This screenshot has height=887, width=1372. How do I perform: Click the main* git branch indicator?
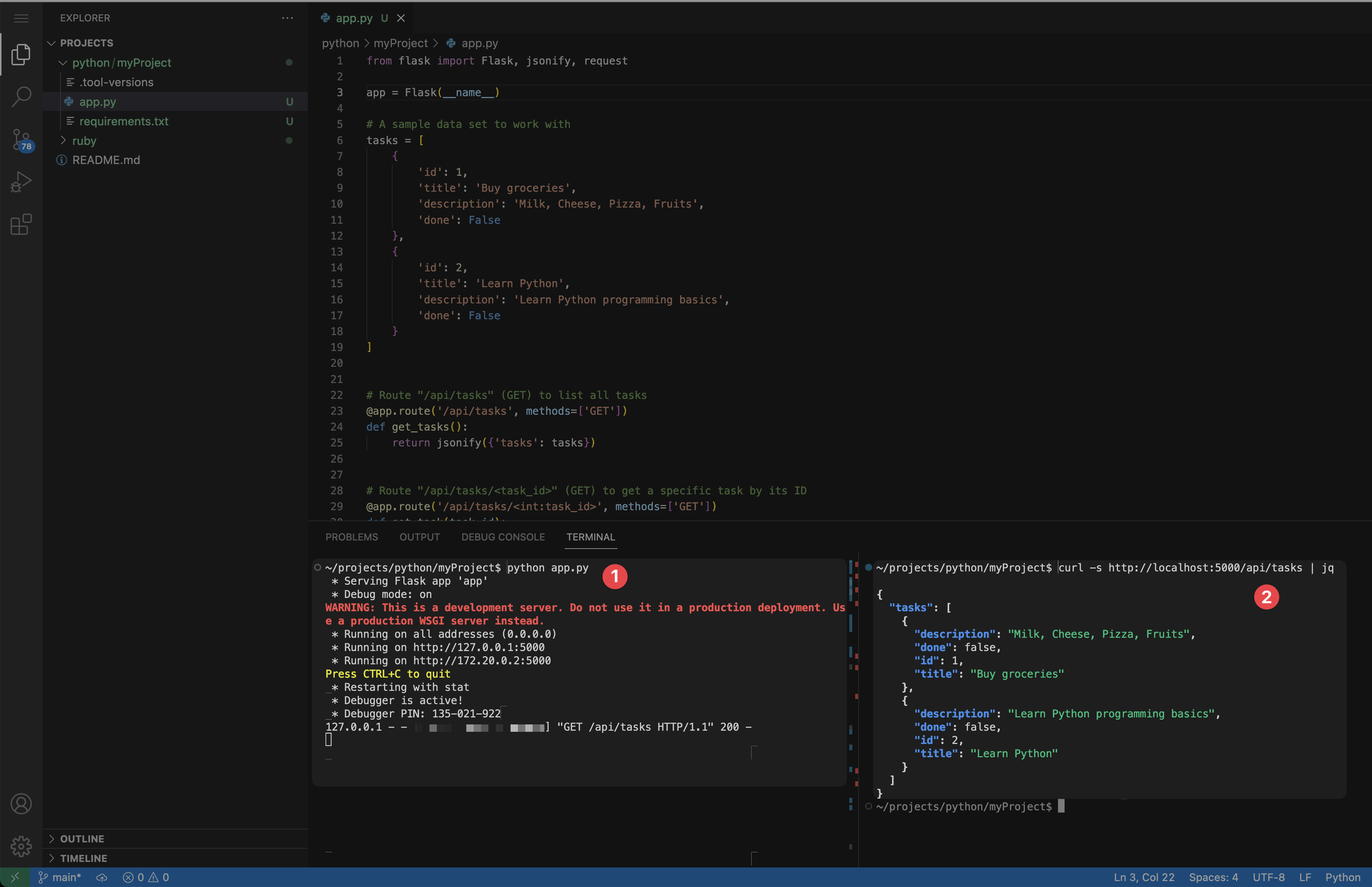(60, 877)
